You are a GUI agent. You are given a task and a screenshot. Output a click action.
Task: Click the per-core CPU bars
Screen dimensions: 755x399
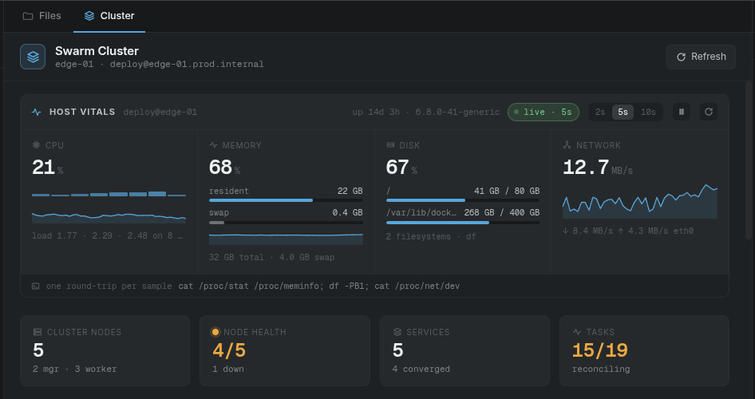pyautogui.click(x=109, y=194)
